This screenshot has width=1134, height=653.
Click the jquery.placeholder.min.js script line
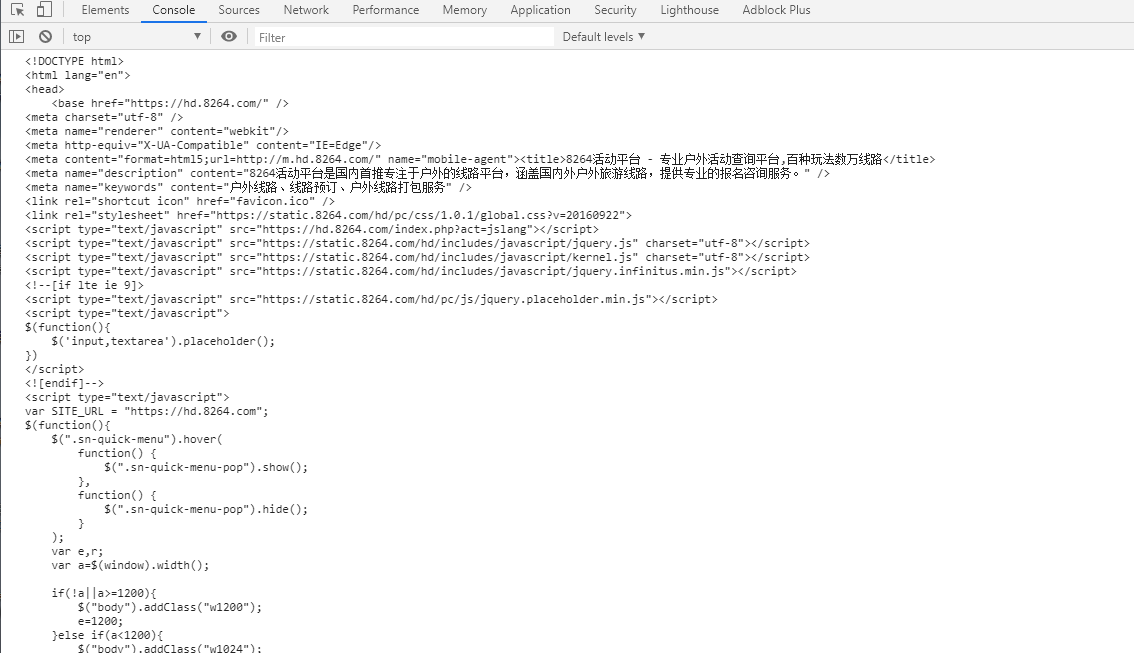click(x=372, y=299)
